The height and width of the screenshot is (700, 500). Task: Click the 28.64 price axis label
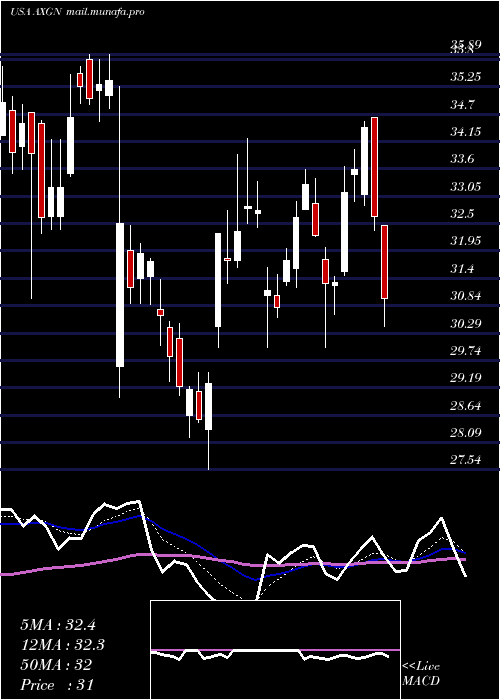tap(466, 406)
